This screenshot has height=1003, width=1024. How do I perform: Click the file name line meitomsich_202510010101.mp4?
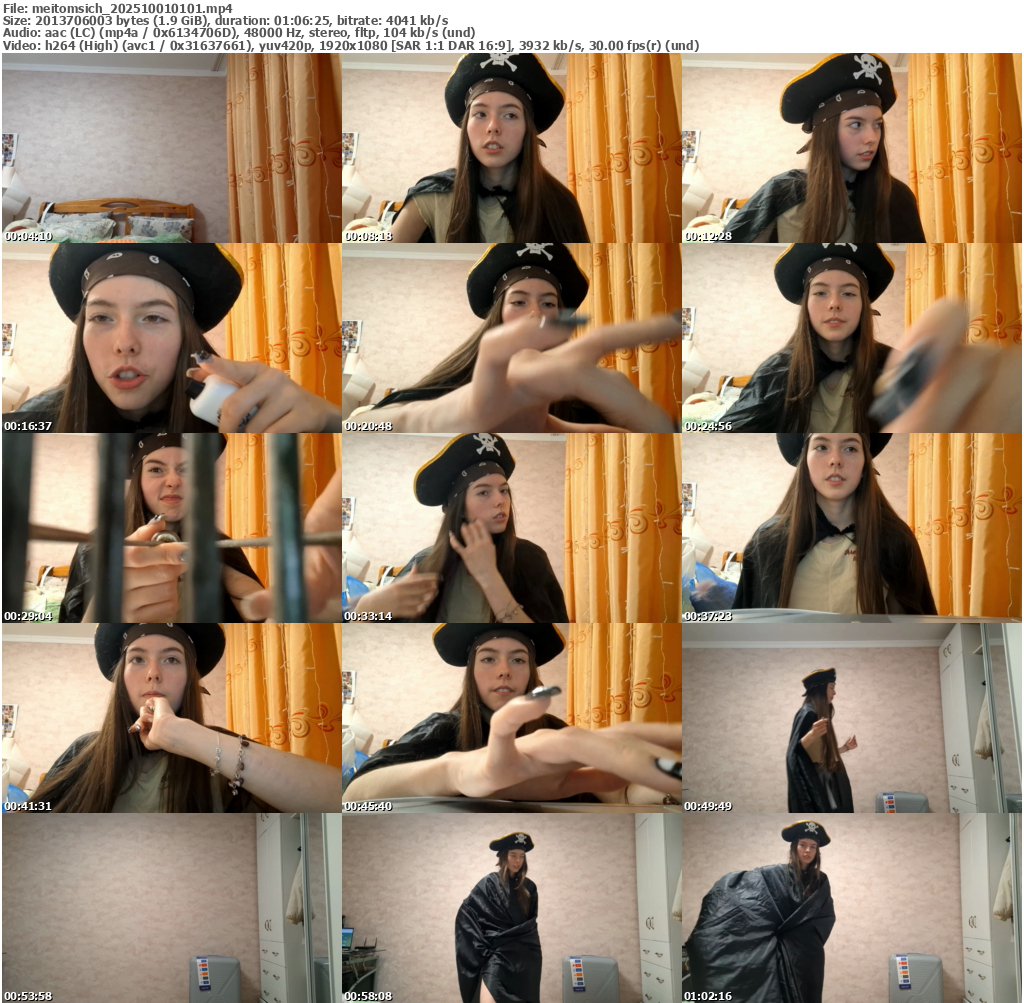tap(118, 8)
